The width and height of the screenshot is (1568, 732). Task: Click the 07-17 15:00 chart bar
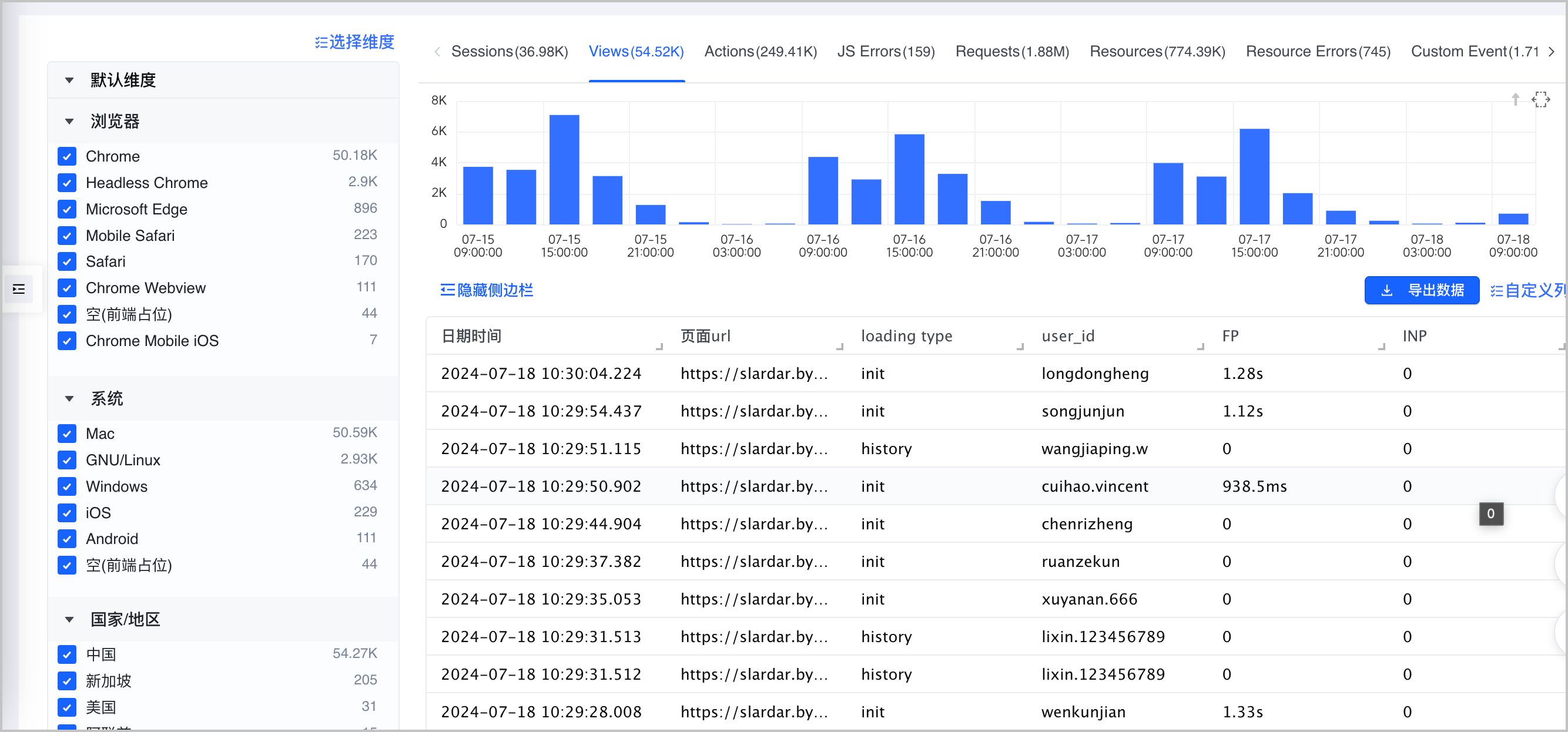(1255, 176)
